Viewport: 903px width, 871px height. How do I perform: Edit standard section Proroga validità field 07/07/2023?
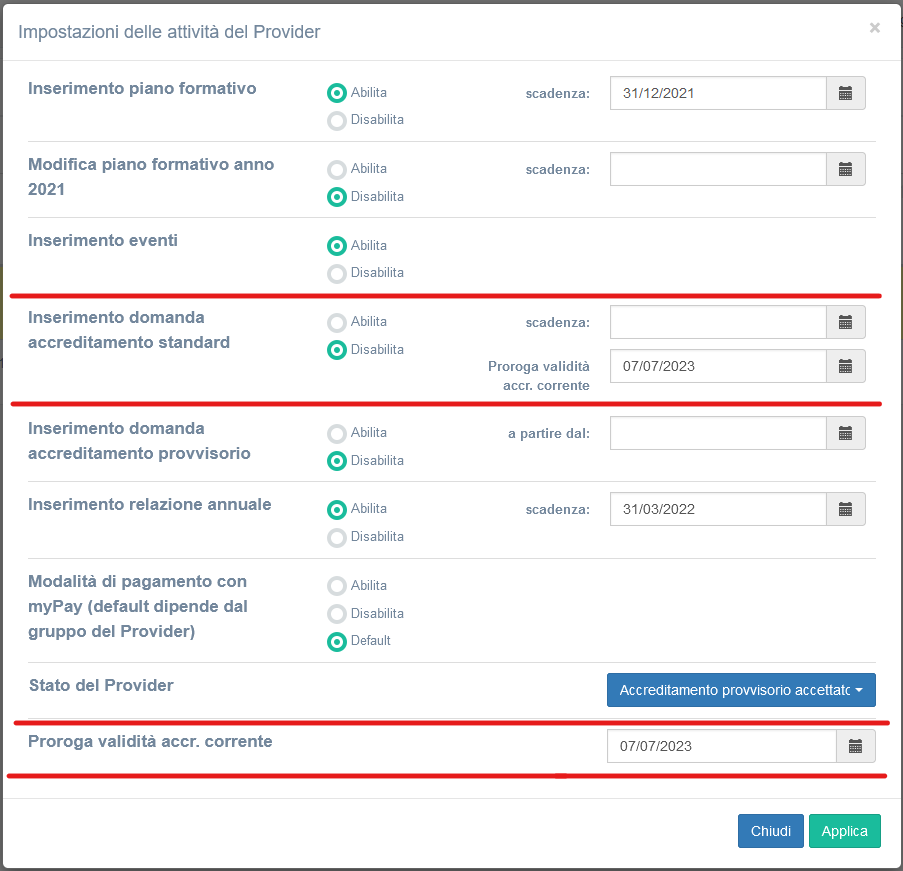click(718, 366)
